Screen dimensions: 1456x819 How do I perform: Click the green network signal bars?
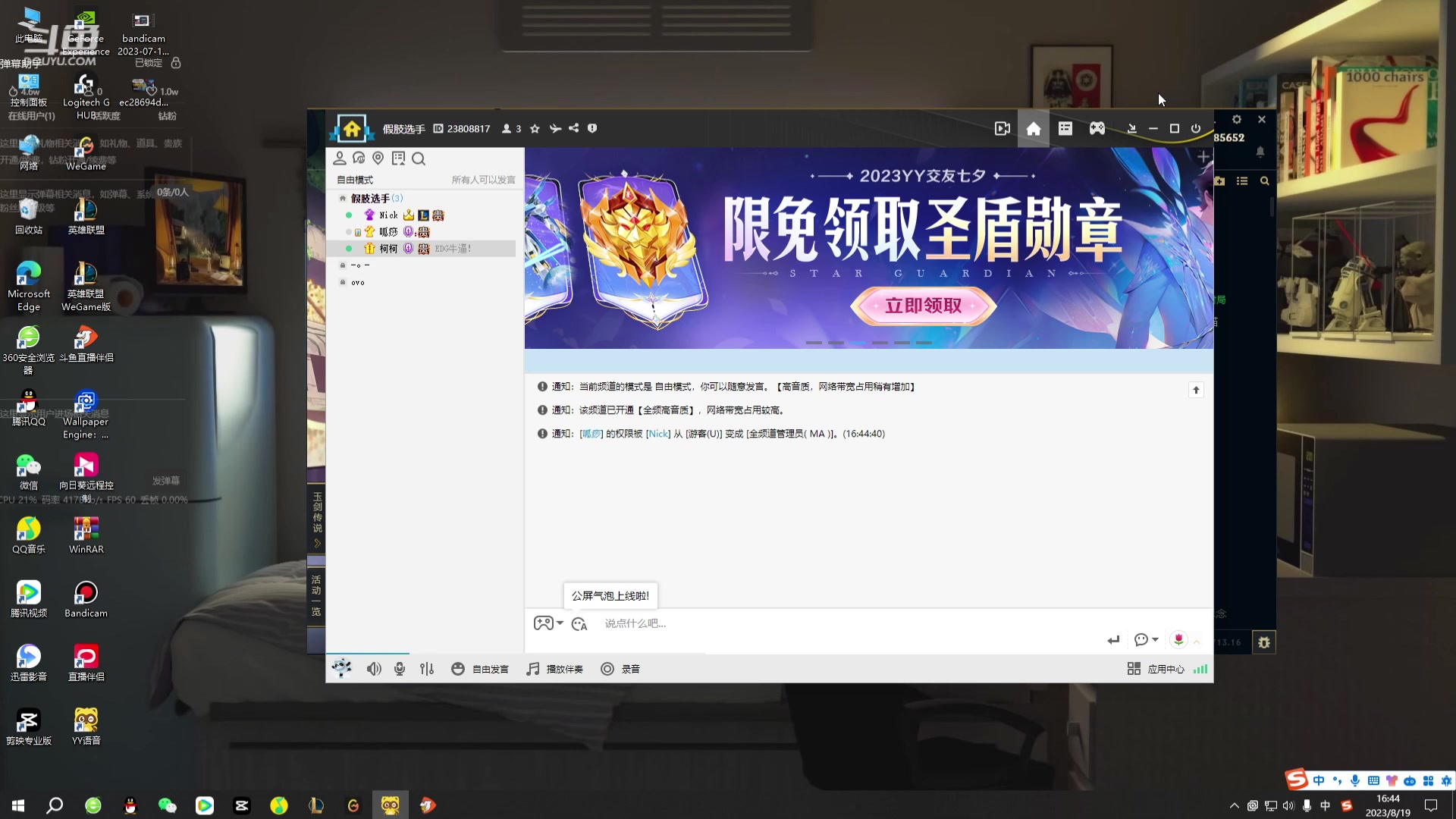(1200, 669)
